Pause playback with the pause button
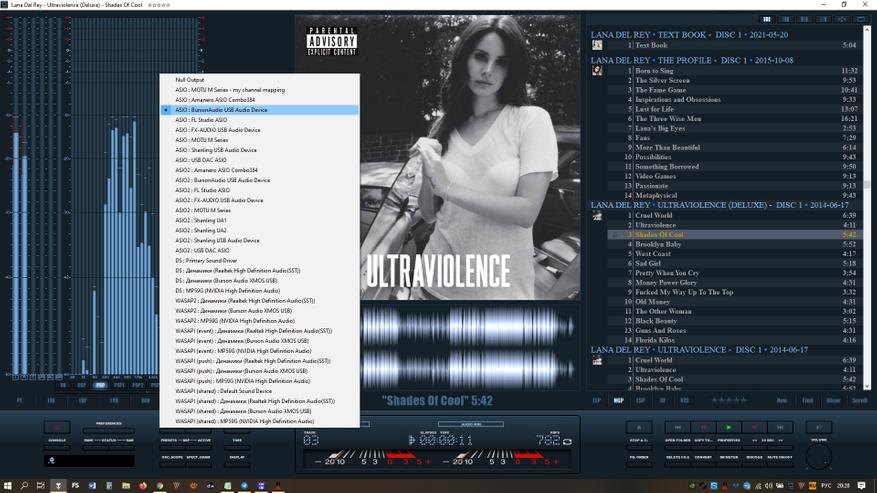Image resolution: width=877 pixels, height=493 pixels. [x=703, y=428]
